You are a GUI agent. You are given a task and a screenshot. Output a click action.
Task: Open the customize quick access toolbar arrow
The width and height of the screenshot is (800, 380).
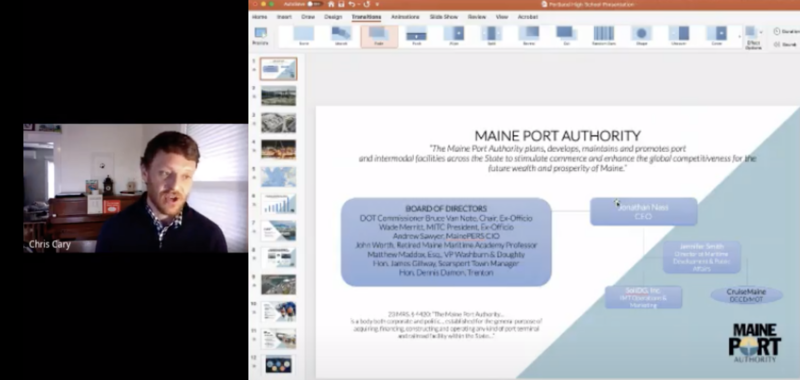377,4
